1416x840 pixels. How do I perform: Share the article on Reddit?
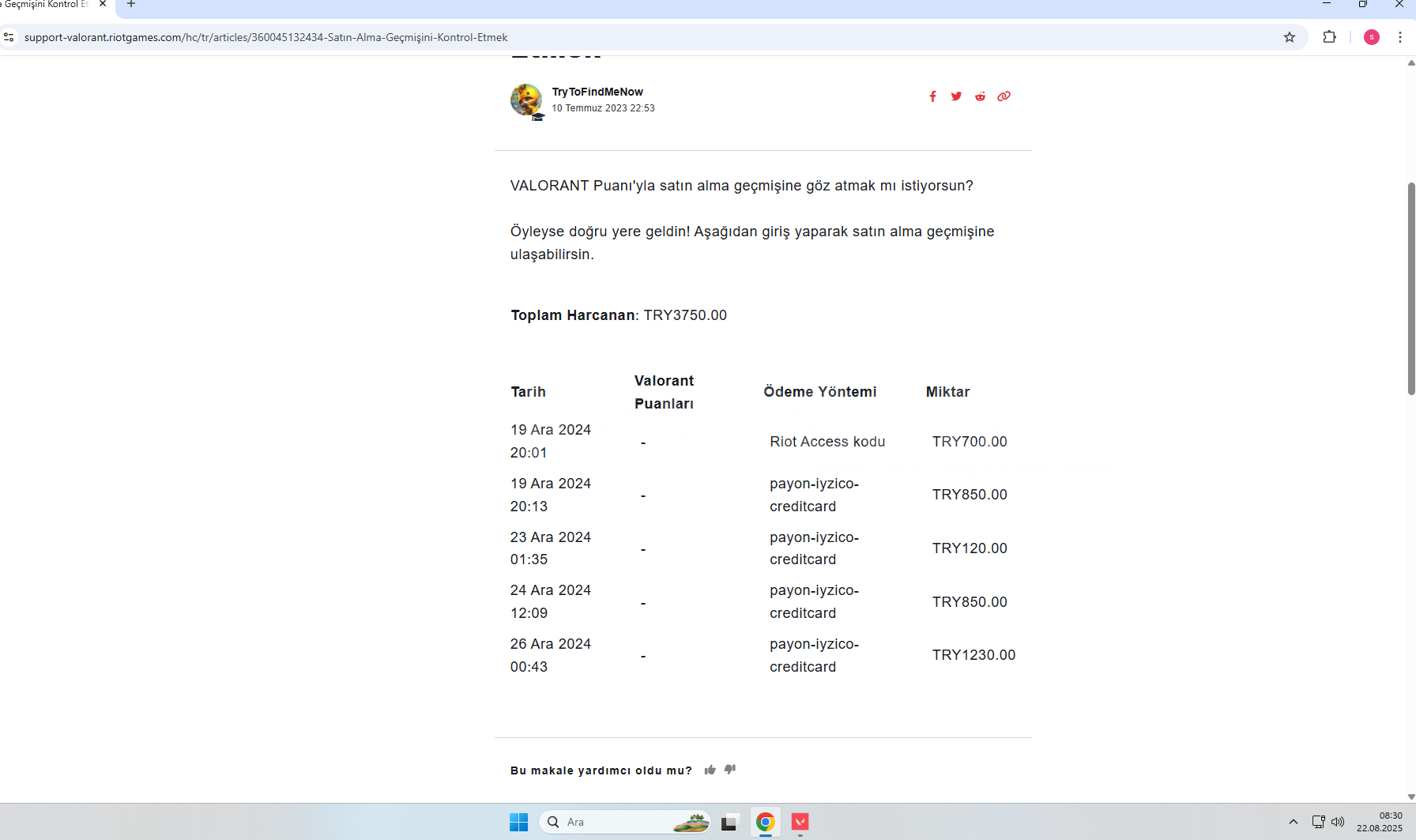tap(980, 96)
